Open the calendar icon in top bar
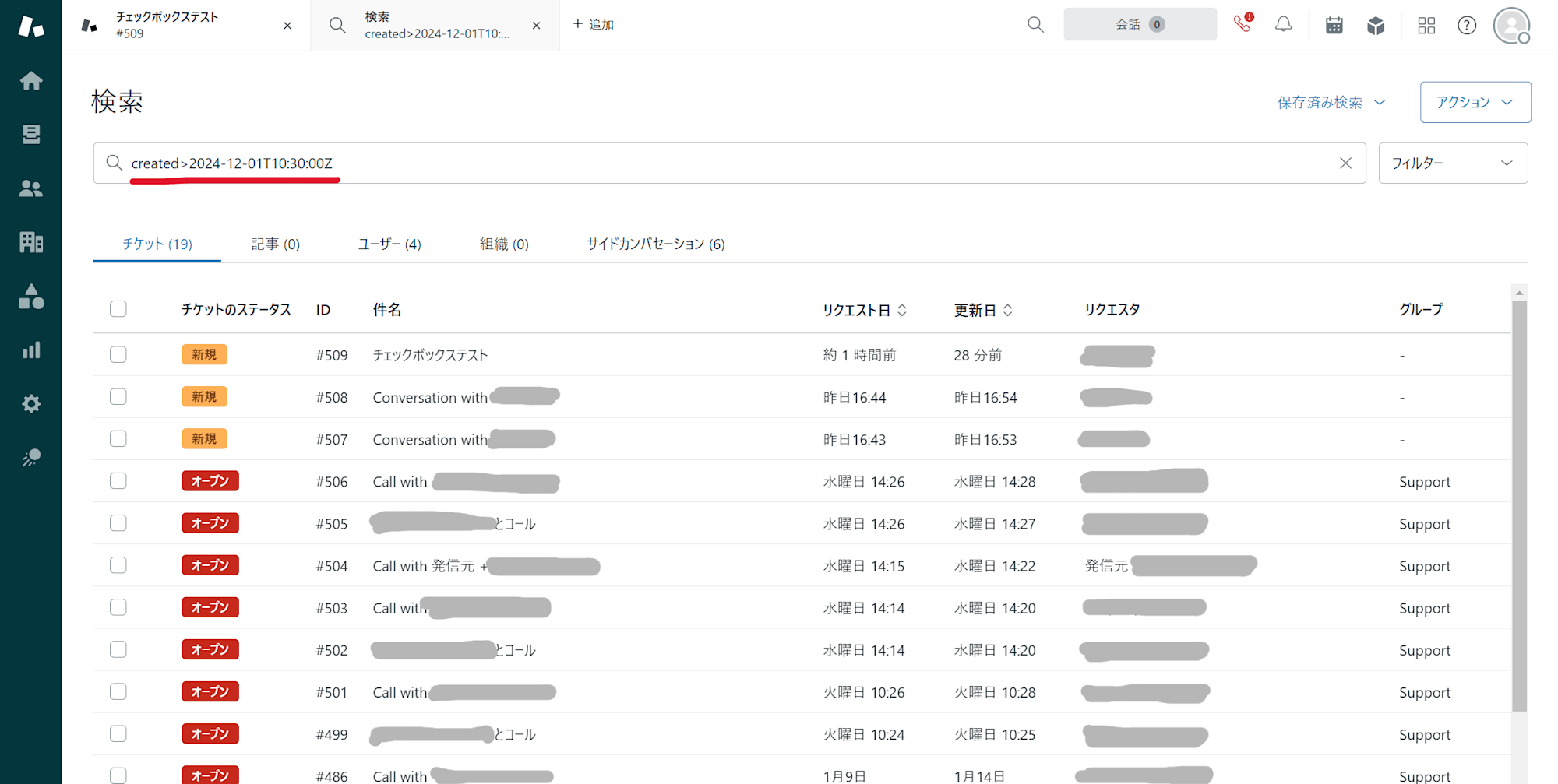This screenshot has height=784, width=1558. (1334, 25)
